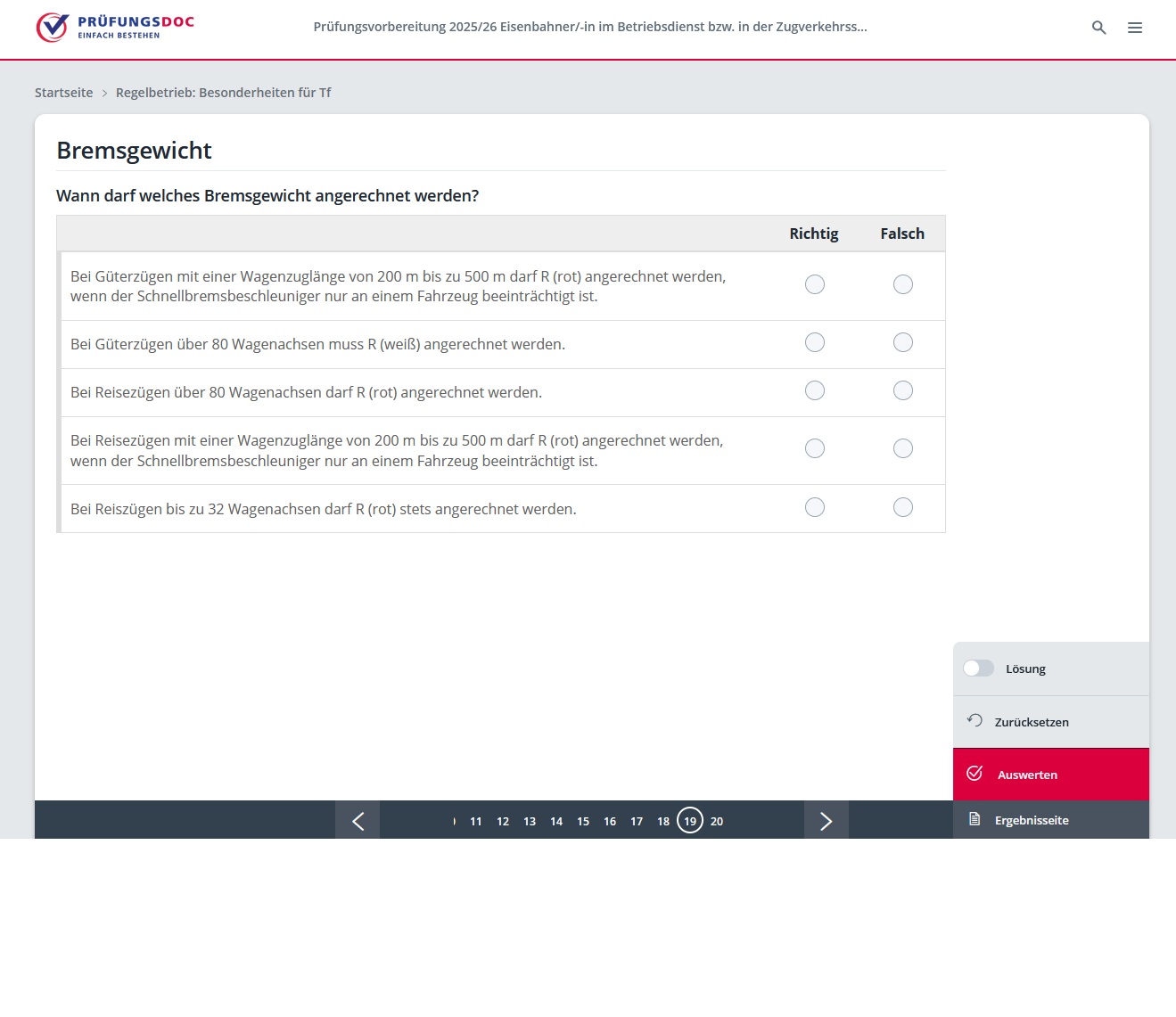Click the PrüfungsDoc logo
Viewport: 1176px width, 1017px height.
[115, 28]
